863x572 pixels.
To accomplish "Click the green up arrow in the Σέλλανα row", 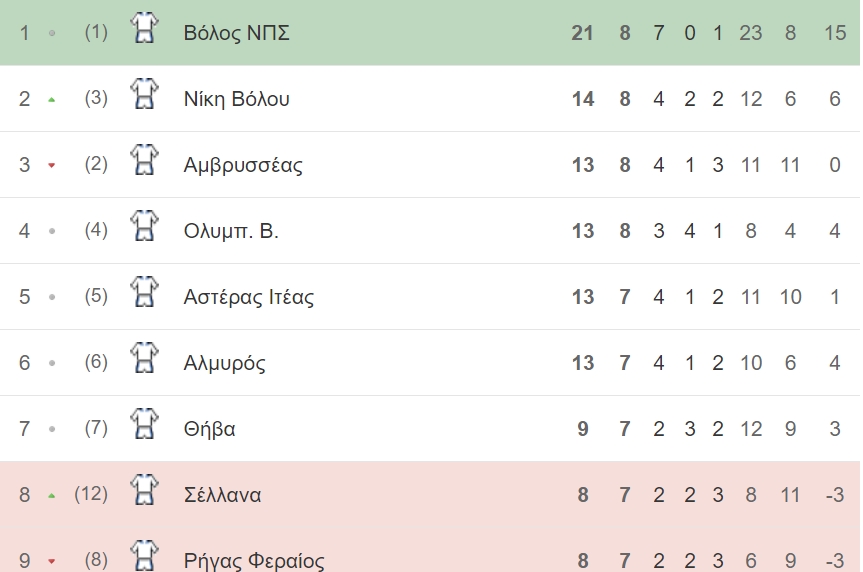I will coord(52,495).
